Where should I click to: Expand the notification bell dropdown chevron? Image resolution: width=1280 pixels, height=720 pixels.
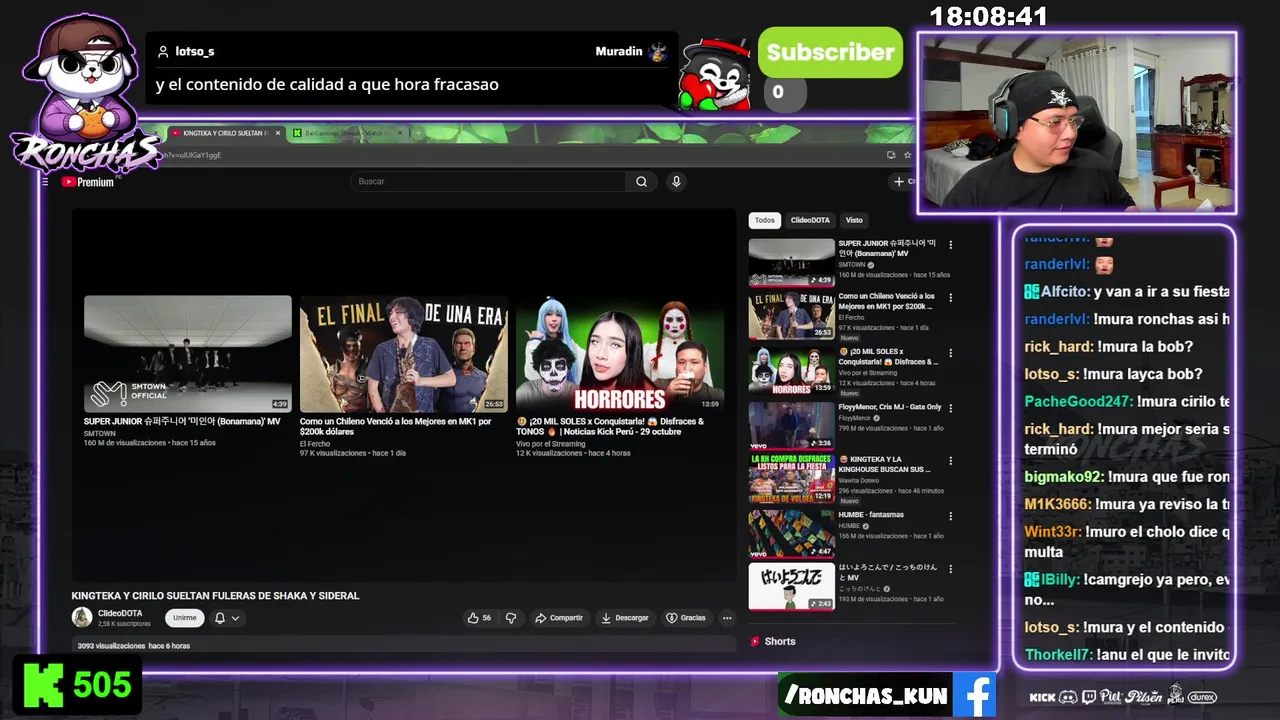236,618
